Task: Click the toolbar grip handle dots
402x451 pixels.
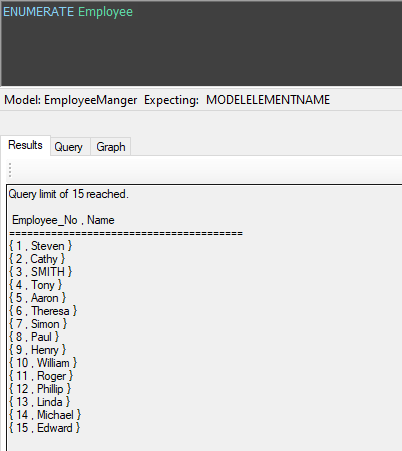Action: point(10,170)
